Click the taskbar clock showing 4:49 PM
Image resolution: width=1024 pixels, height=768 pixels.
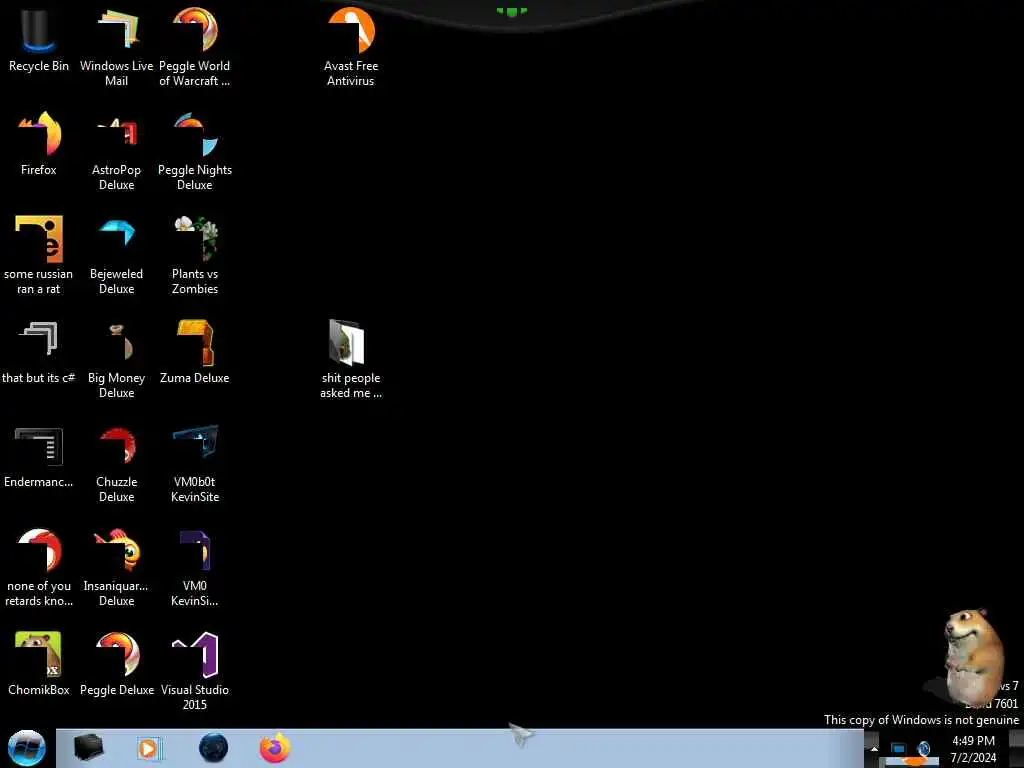(973, 749)
